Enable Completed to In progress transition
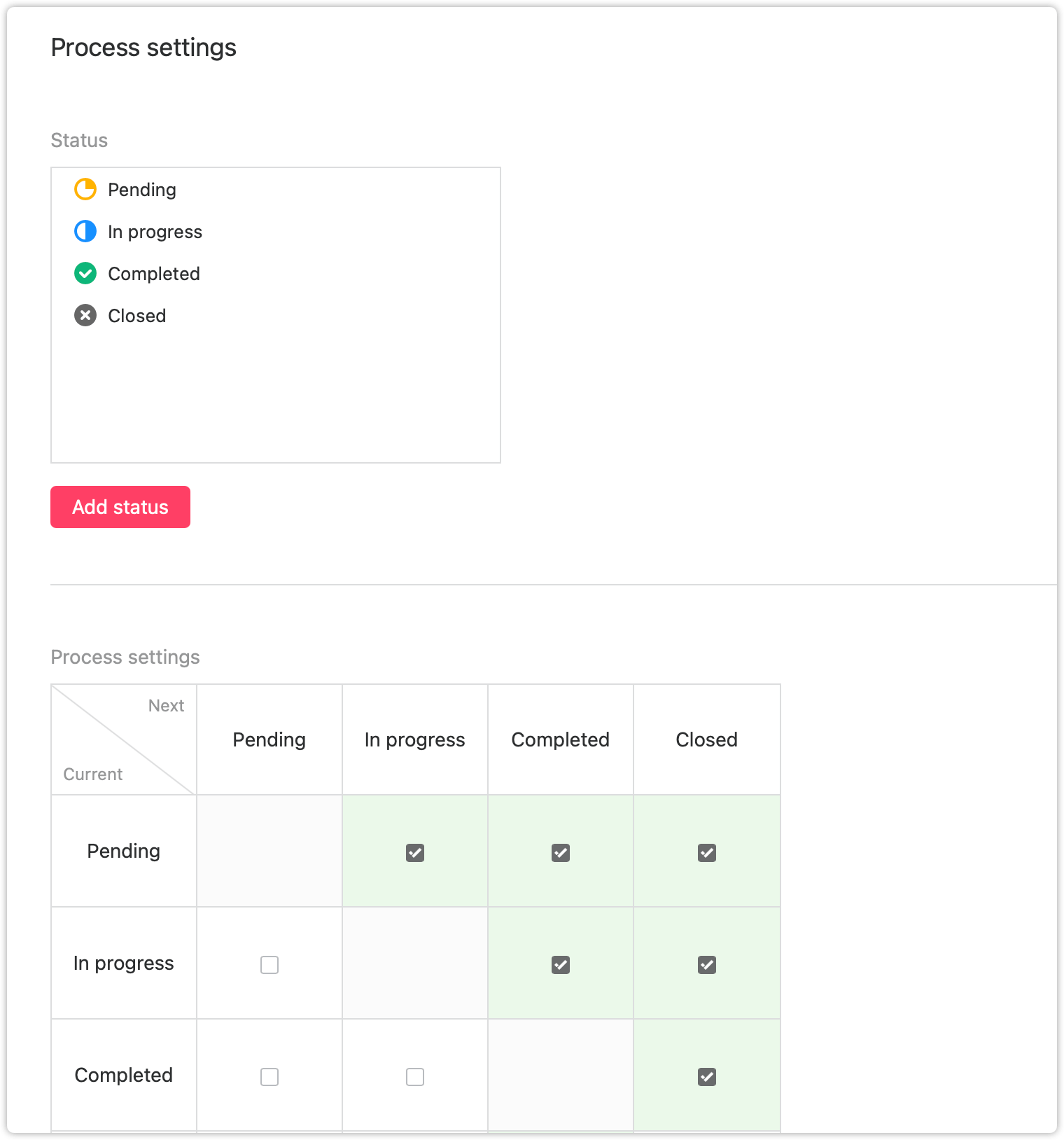The width and height of the screenshot is (1064, 1140). click(x=415, y=1077)
